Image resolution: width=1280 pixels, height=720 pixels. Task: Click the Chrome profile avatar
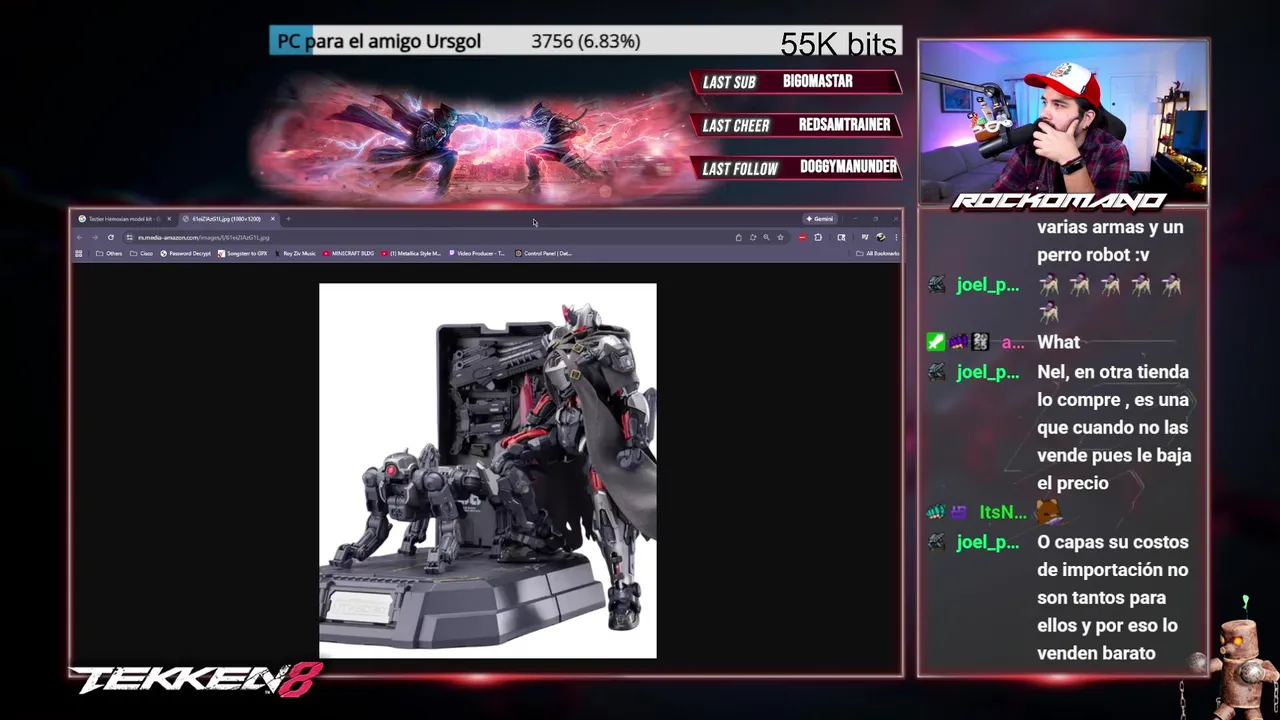coord(880,237)
